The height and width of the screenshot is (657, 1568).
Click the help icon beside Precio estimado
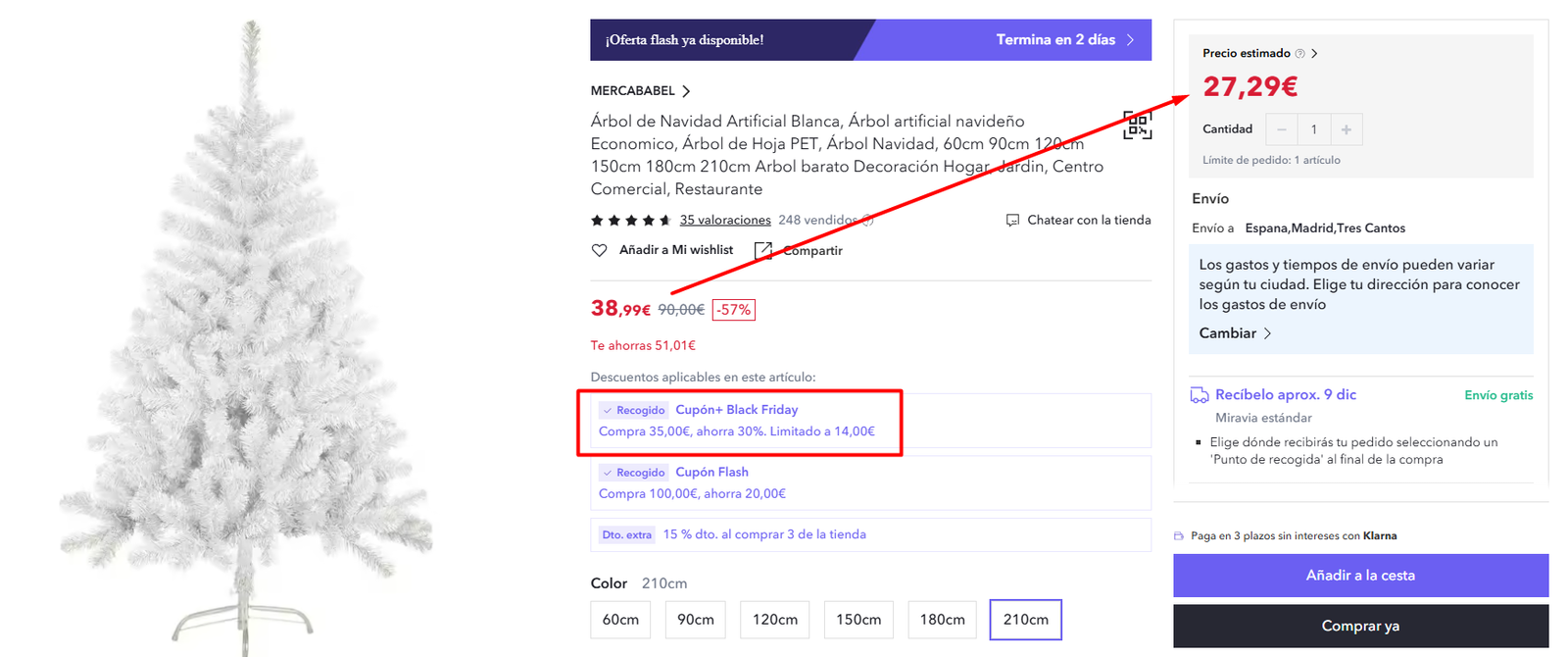(x=1300, y=54)
